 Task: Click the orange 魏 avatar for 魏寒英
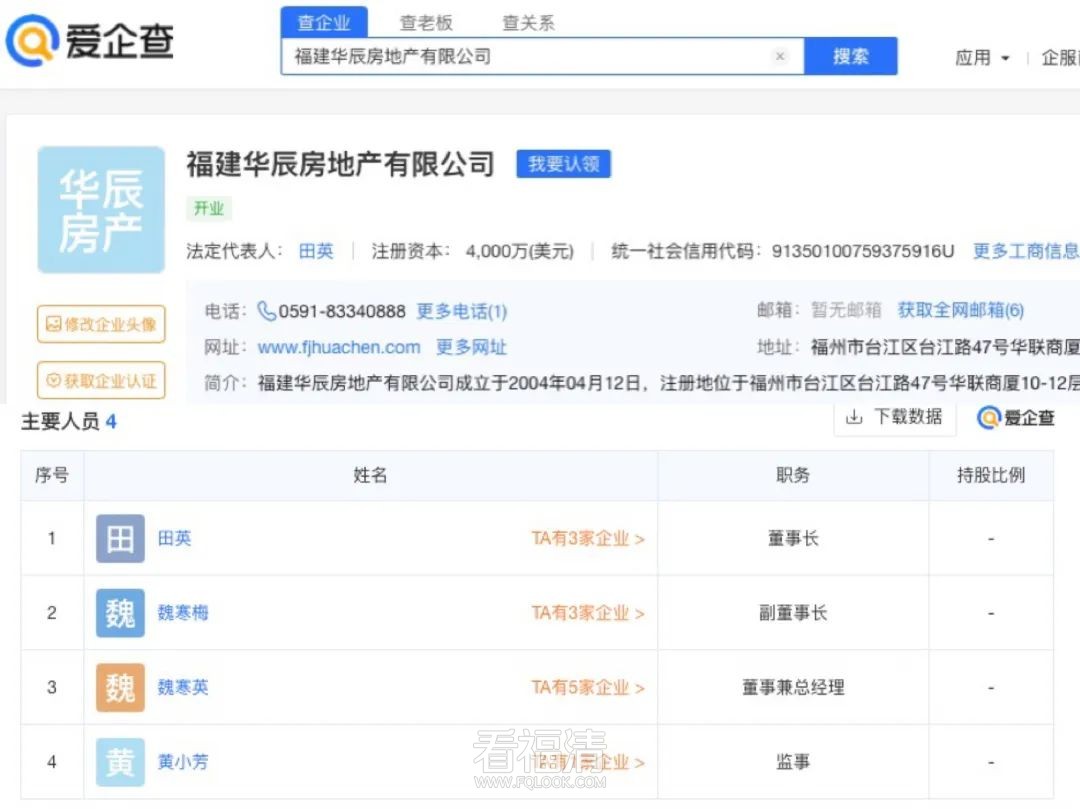(120, 688)
